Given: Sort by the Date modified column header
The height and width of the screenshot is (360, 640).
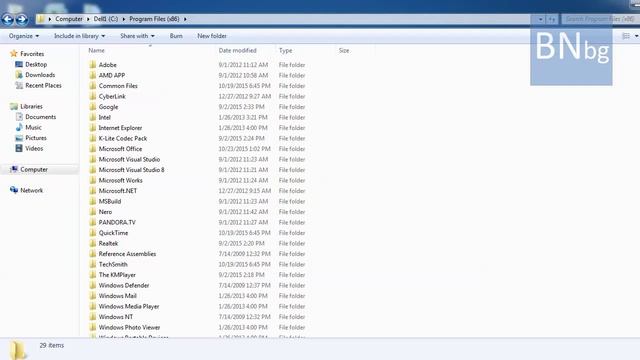Looking at the screenshot, I should click(x=238, y=51).
